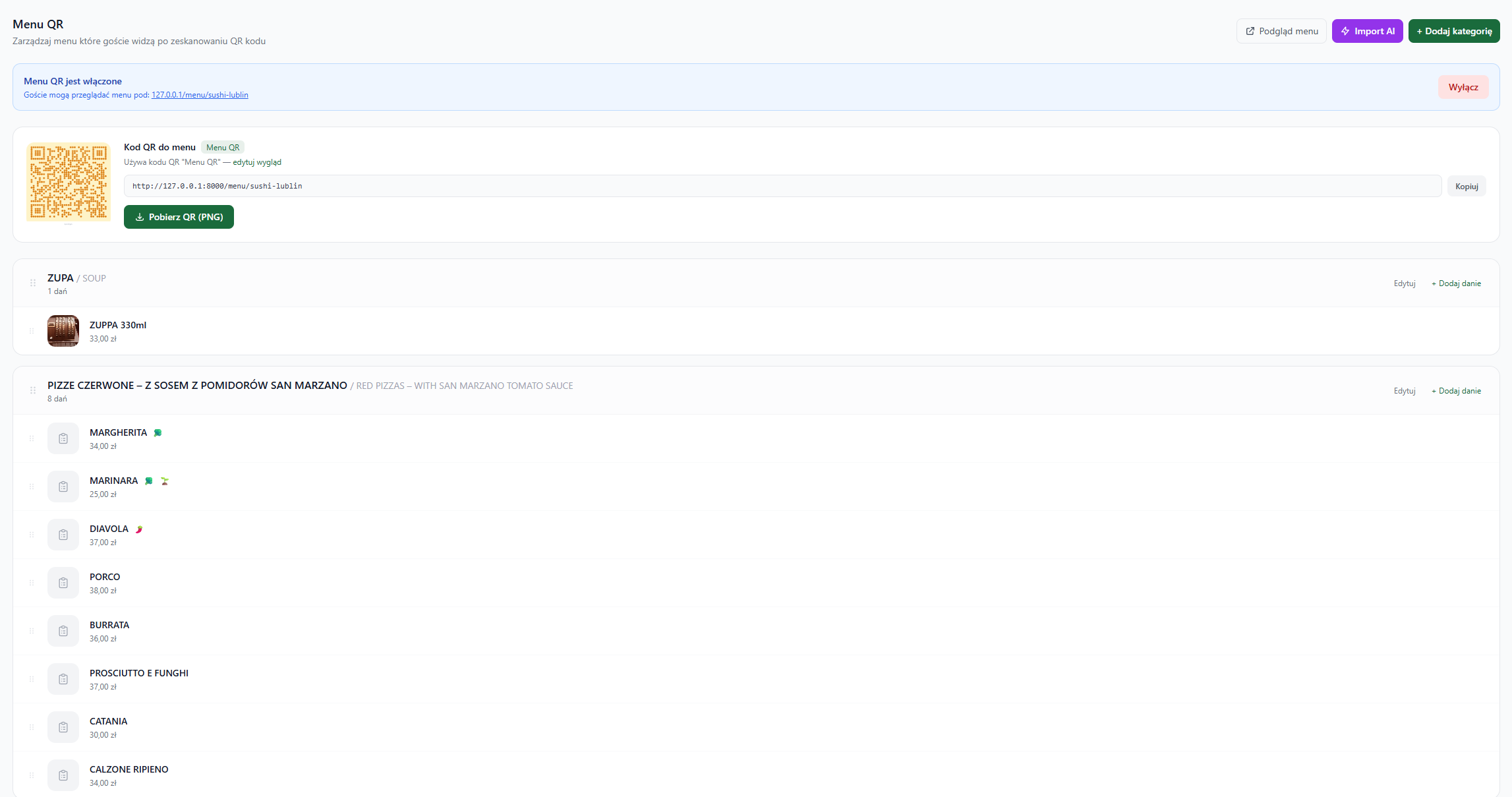
Task: Click the orange QR code image
Action: [69, 182]
